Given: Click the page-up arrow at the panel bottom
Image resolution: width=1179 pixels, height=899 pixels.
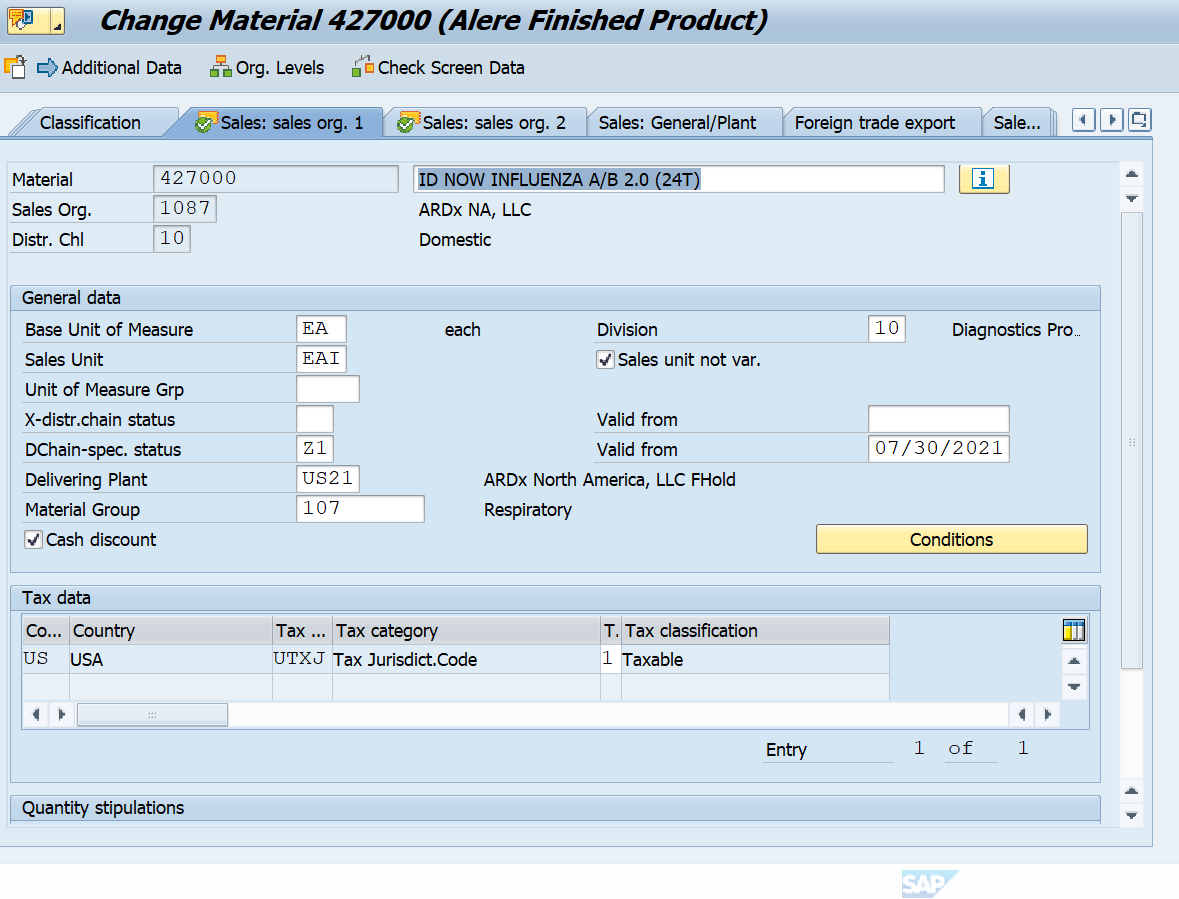Looking at the screenshot, I should (1132, 791).
